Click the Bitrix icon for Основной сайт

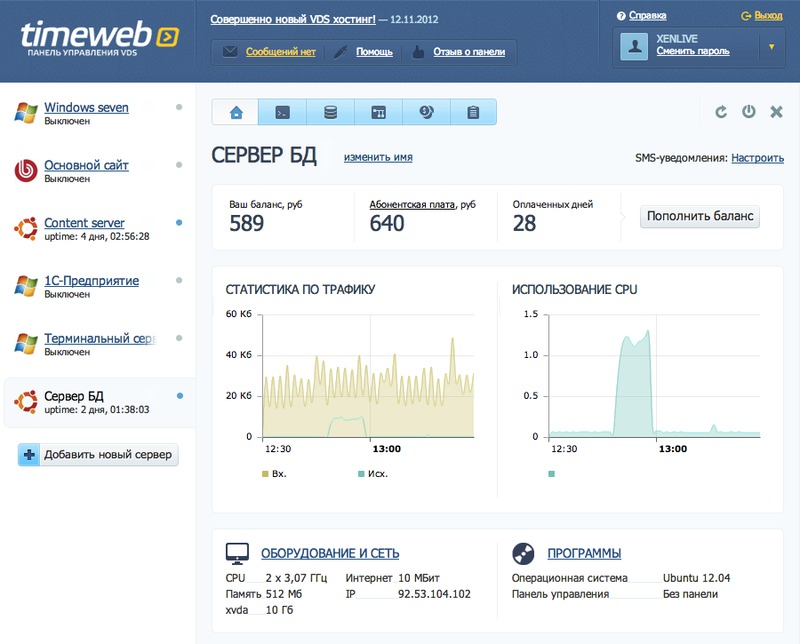coord(26,170)
